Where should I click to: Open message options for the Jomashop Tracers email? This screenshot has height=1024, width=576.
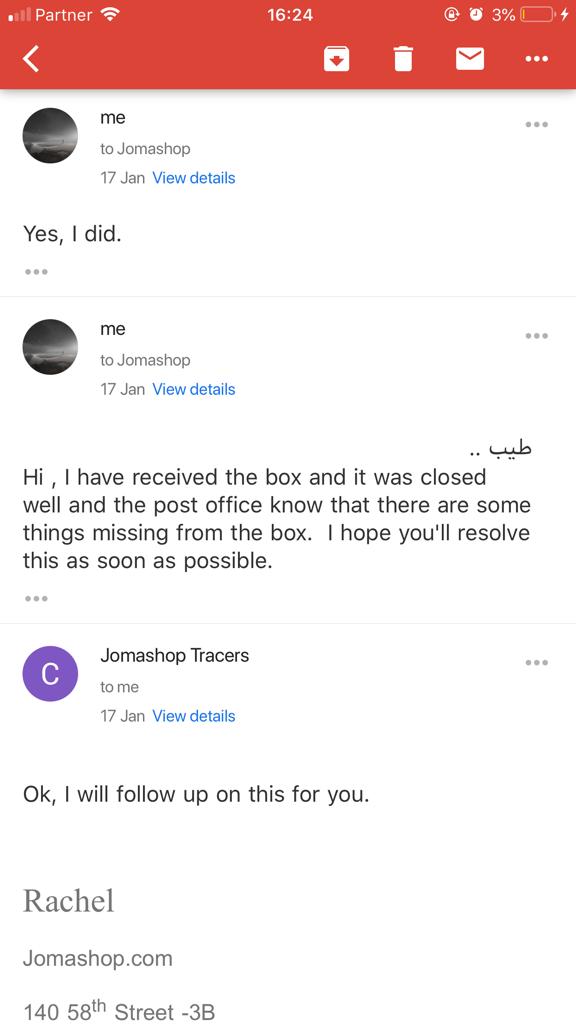tap(537, 662)
